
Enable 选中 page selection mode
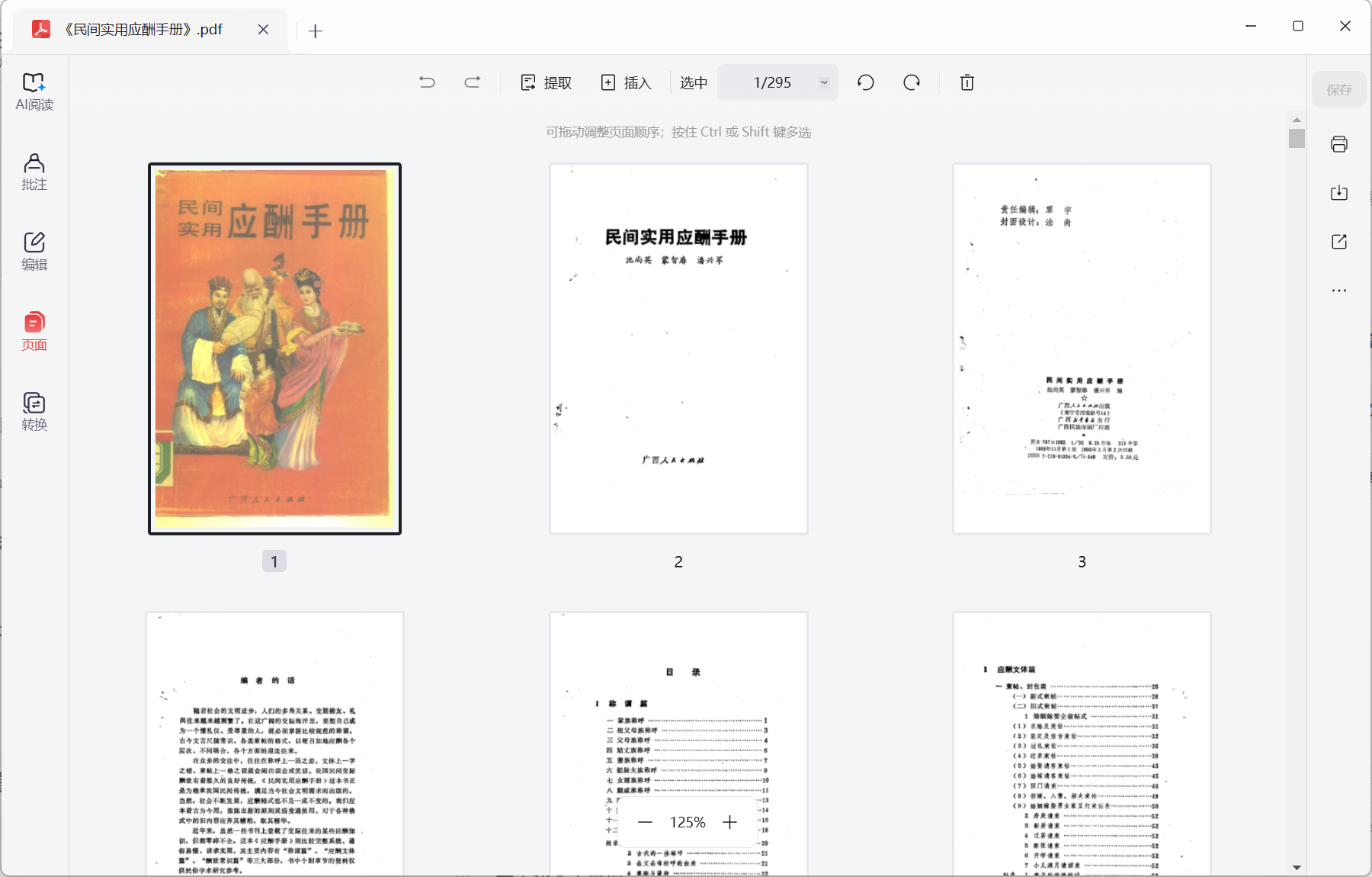click(x=693, y=82)
